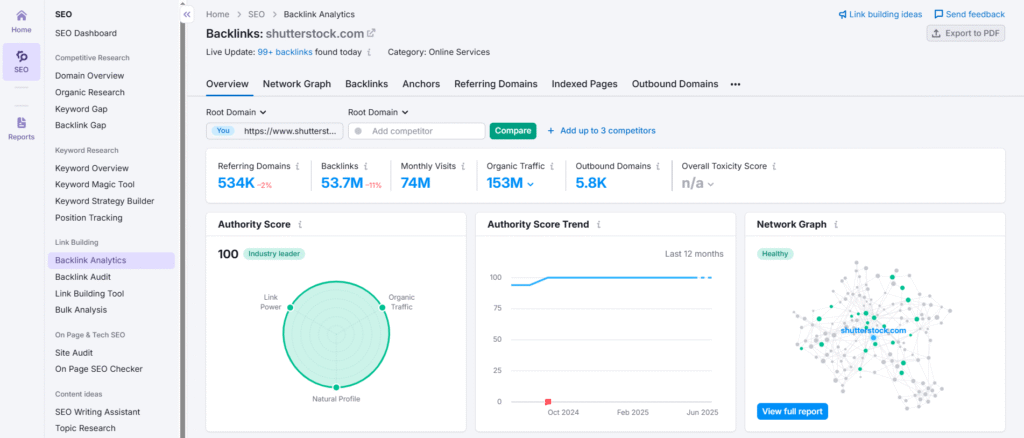Open Organic Research in the sidebar
The width and height of the screenshot is (1024, 438).
coord(89,93)
